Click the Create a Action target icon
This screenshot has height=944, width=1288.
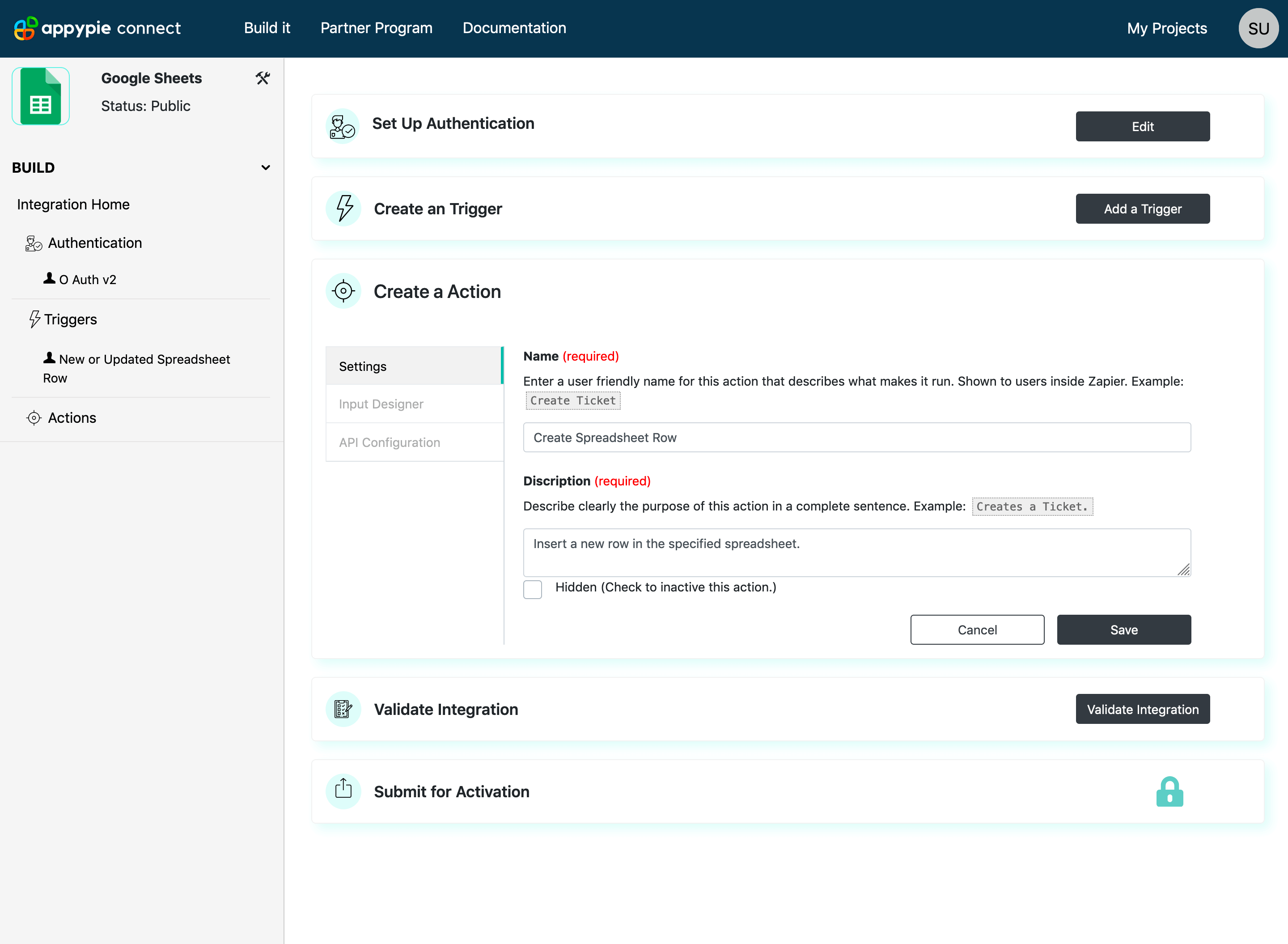(x=343, y=291)
